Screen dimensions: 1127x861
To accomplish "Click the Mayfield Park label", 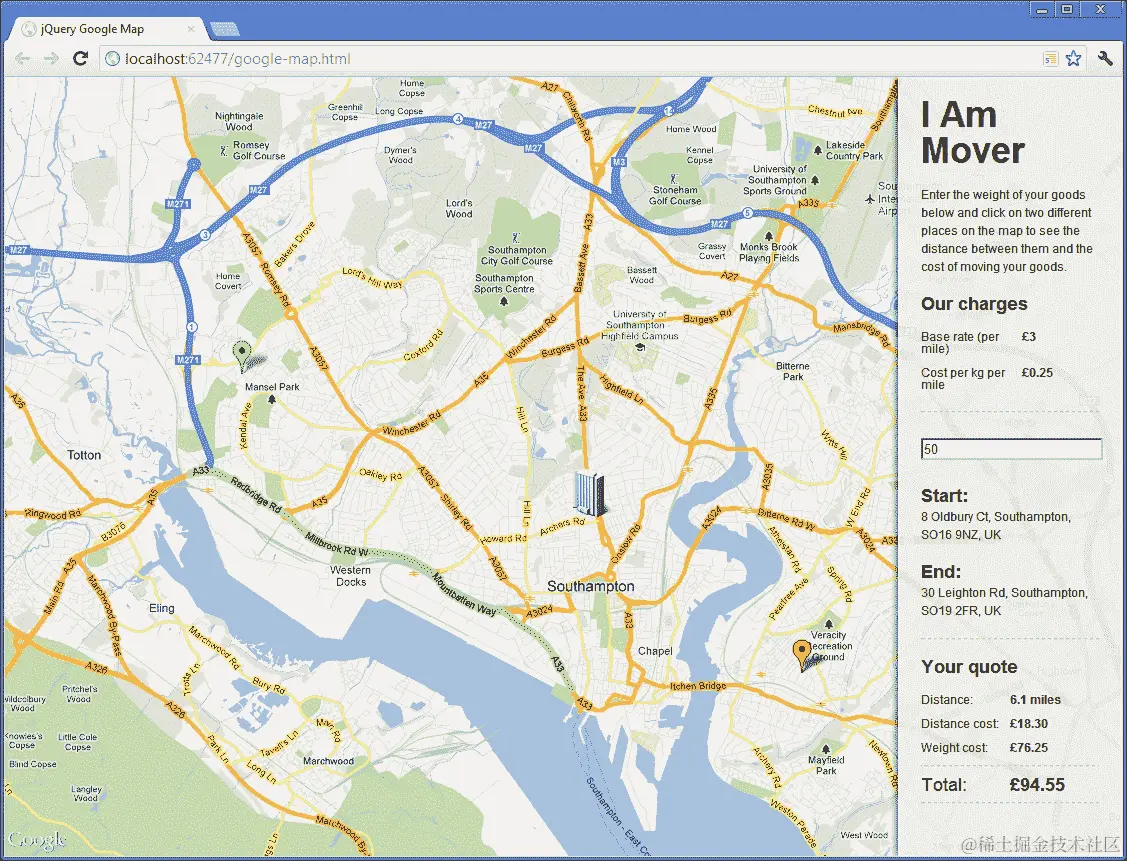I will click(826, 765).
